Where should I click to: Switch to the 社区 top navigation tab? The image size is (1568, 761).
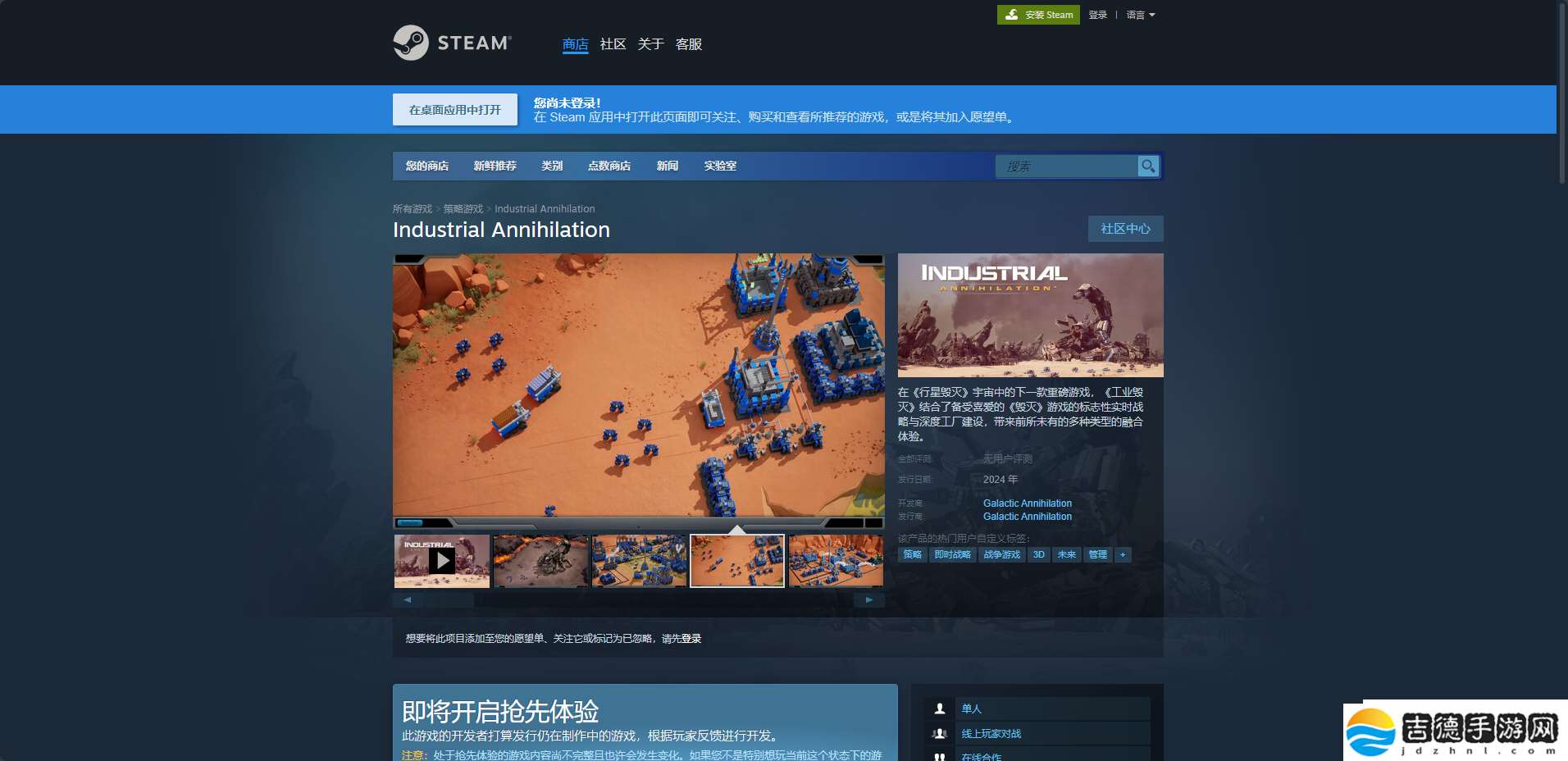[613, 44]
